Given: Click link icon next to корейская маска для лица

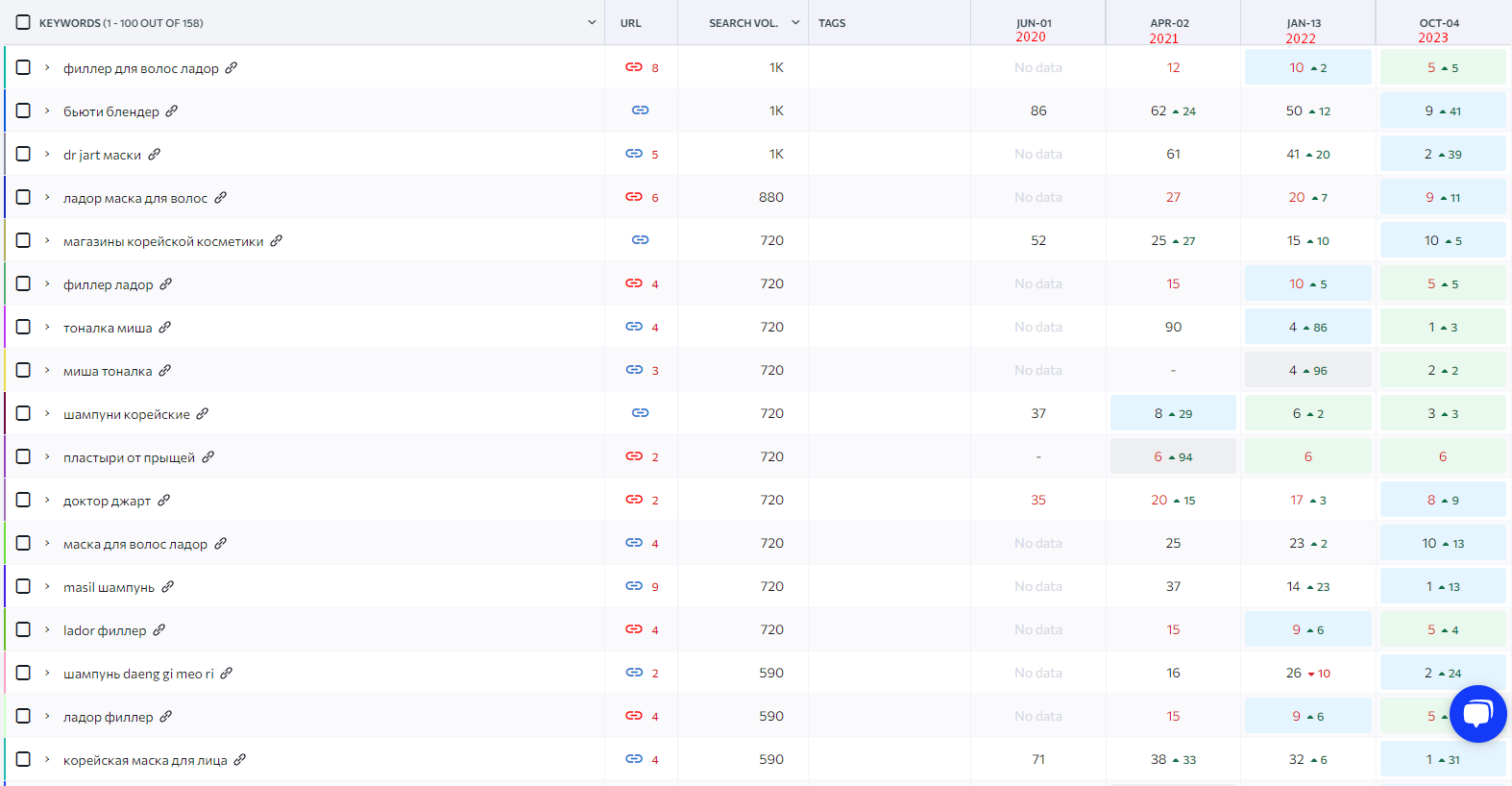Looking at the screenshot, I should click(x=240, y=760).
